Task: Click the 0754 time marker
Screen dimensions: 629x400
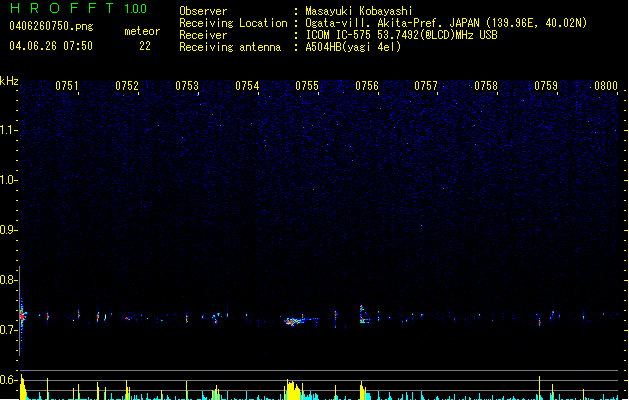Action: pyautogui.click(x=247, y=86)
